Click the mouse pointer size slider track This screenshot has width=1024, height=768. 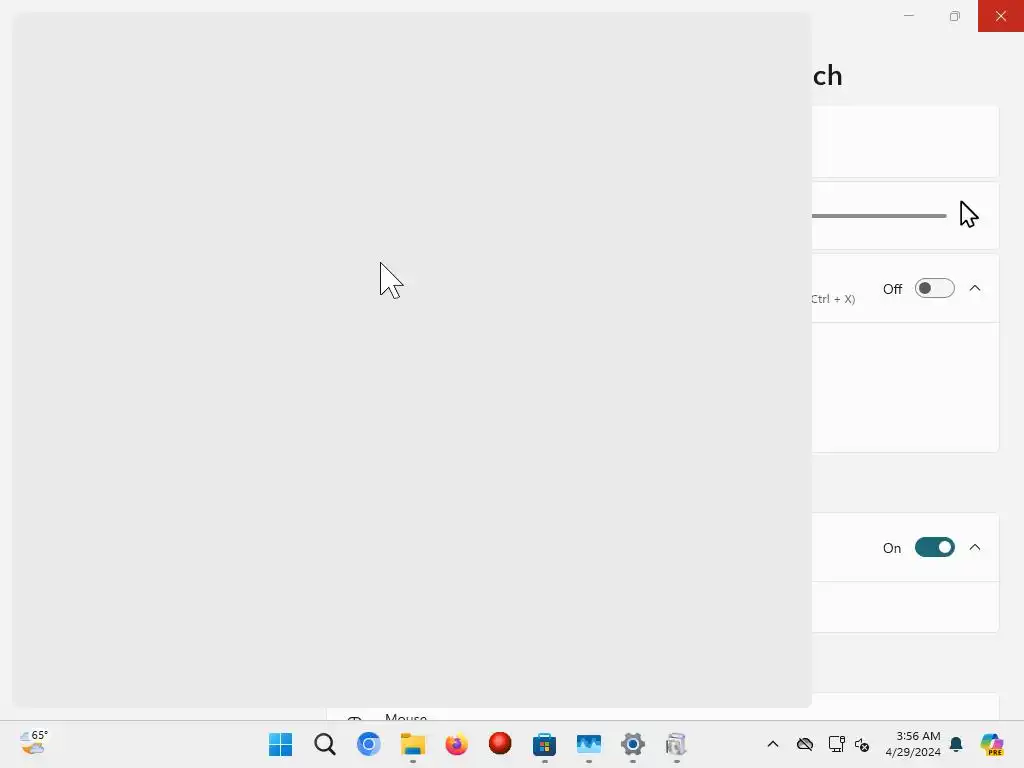click(879, 216)
